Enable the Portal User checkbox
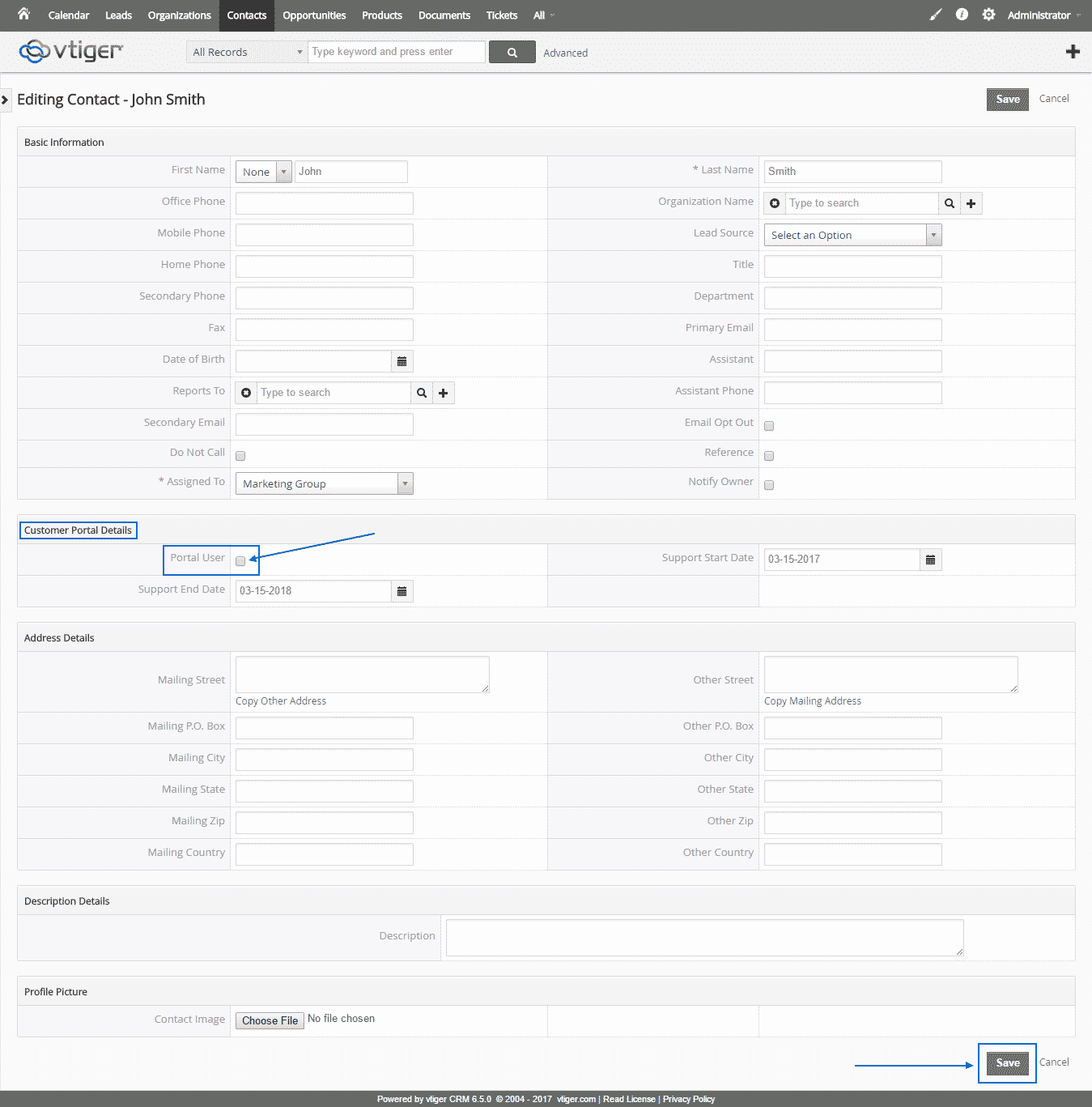The height and width of the screenshot is (1107, 1092). point(240,560)
